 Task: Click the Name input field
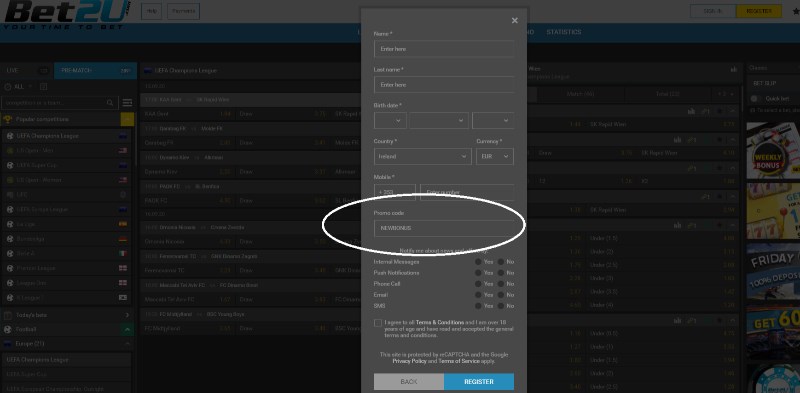[x=444, y=49]
